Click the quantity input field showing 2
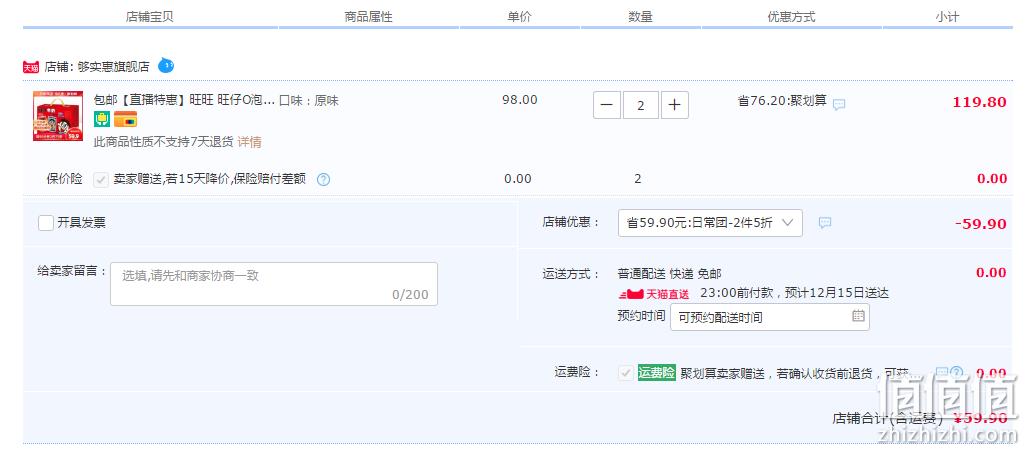Viewport: 1027px width, 452px height. pyautogui.click(x=641, y=105)
